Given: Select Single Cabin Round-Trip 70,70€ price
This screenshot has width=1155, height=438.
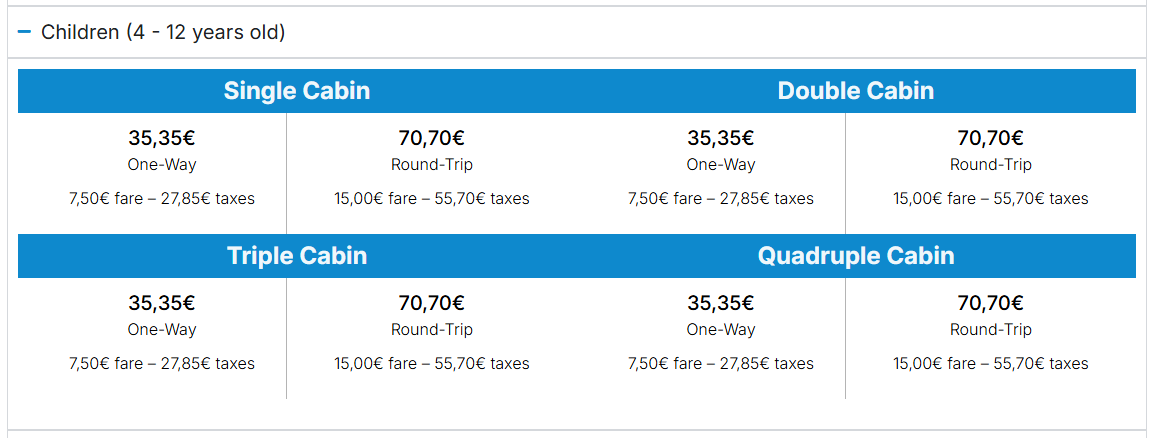Looking at the screenshot, I should click(x=431, y=138).
